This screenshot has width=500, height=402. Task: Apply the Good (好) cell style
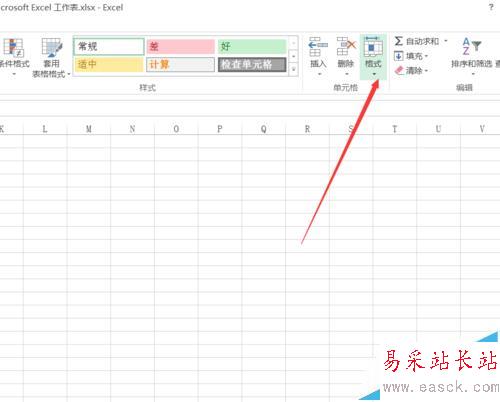(252, 46)
